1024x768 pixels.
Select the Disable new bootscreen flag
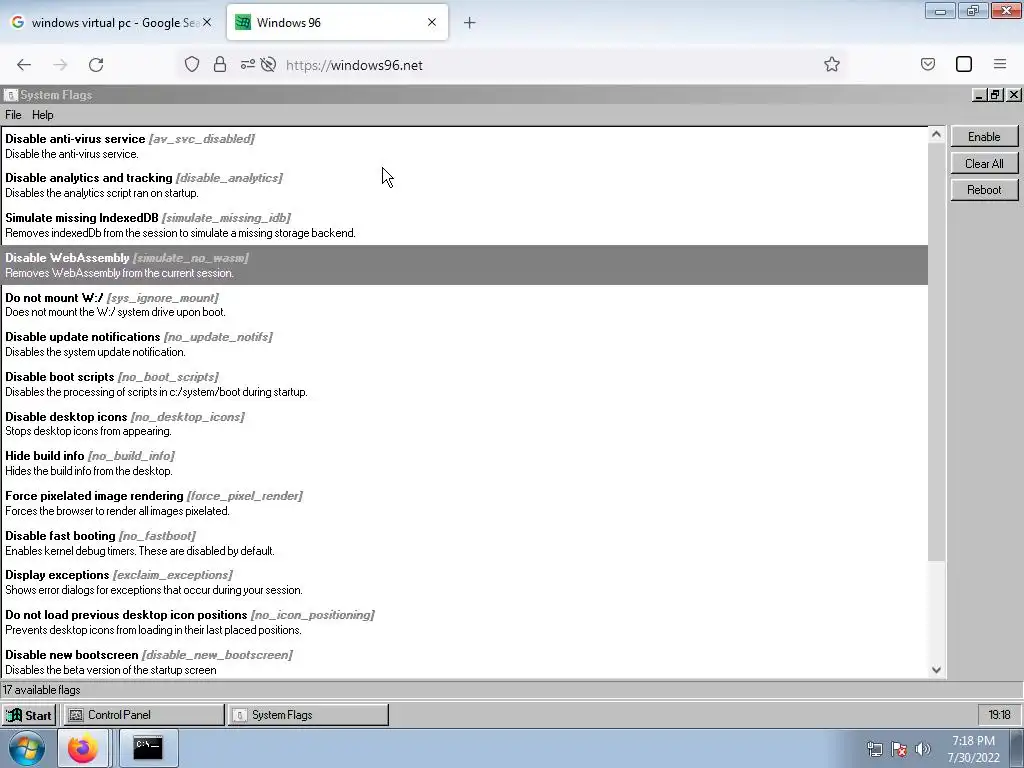464,660
